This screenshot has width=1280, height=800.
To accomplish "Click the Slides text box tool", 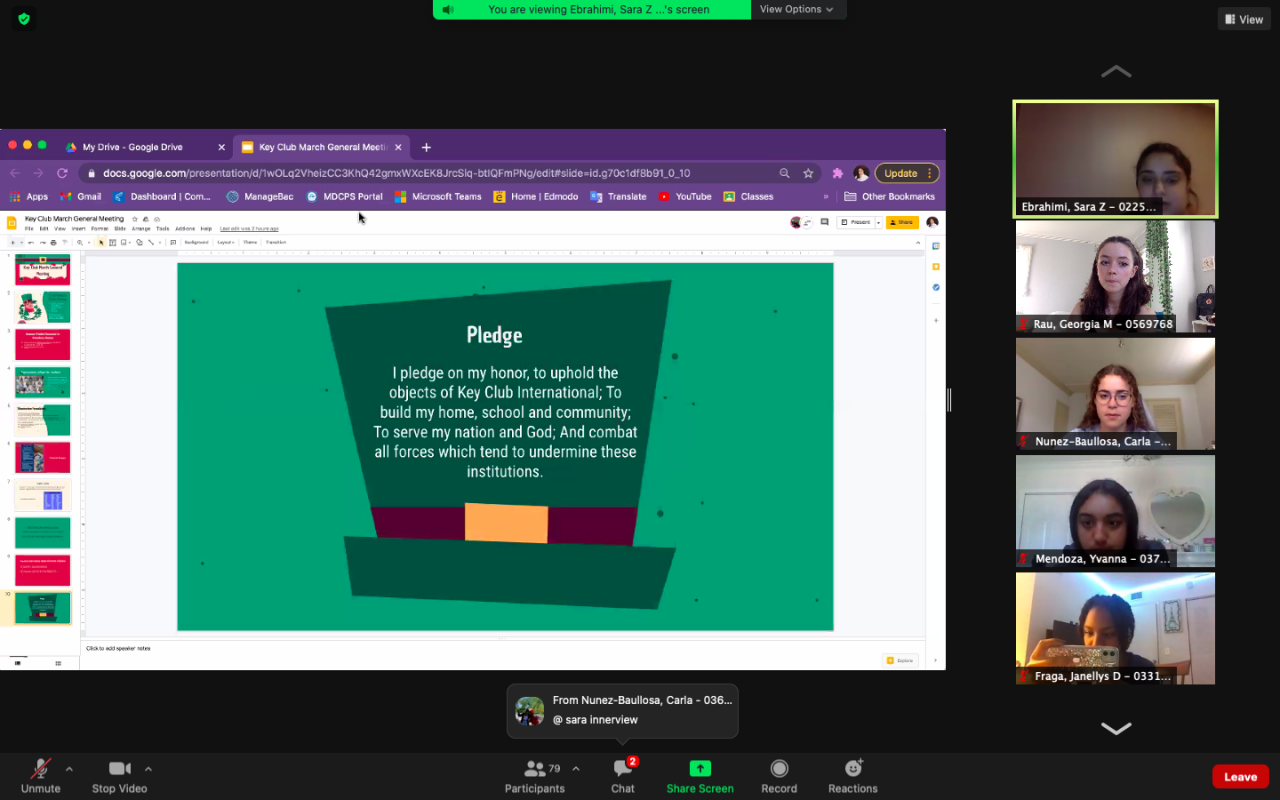I will 113,242.
